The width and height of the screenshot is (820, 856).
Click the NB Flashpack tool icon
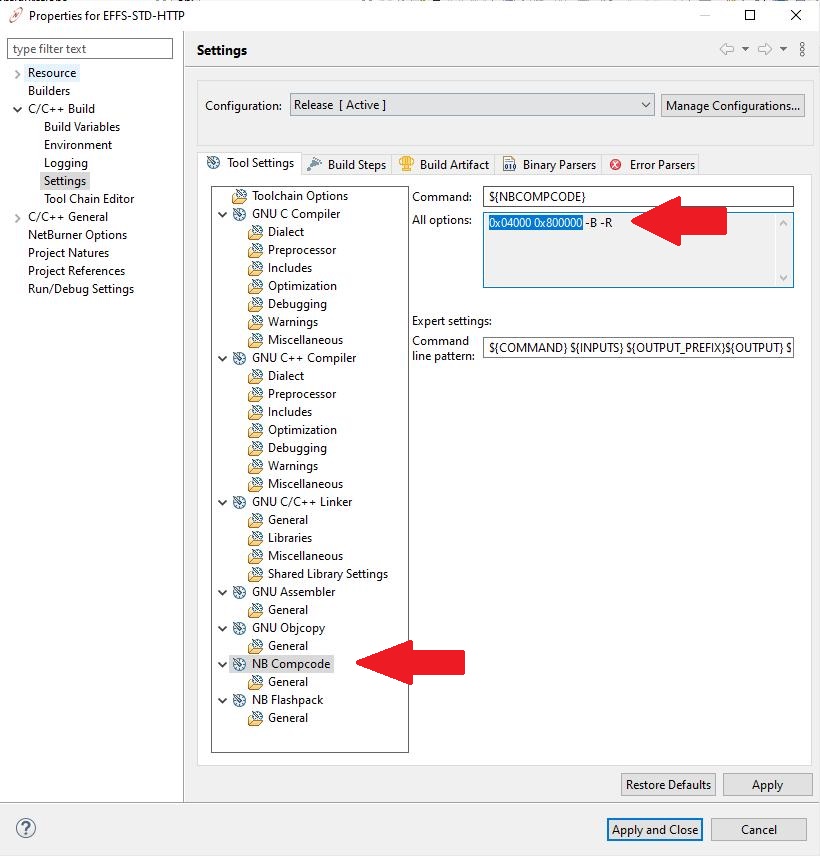(239, 700)
